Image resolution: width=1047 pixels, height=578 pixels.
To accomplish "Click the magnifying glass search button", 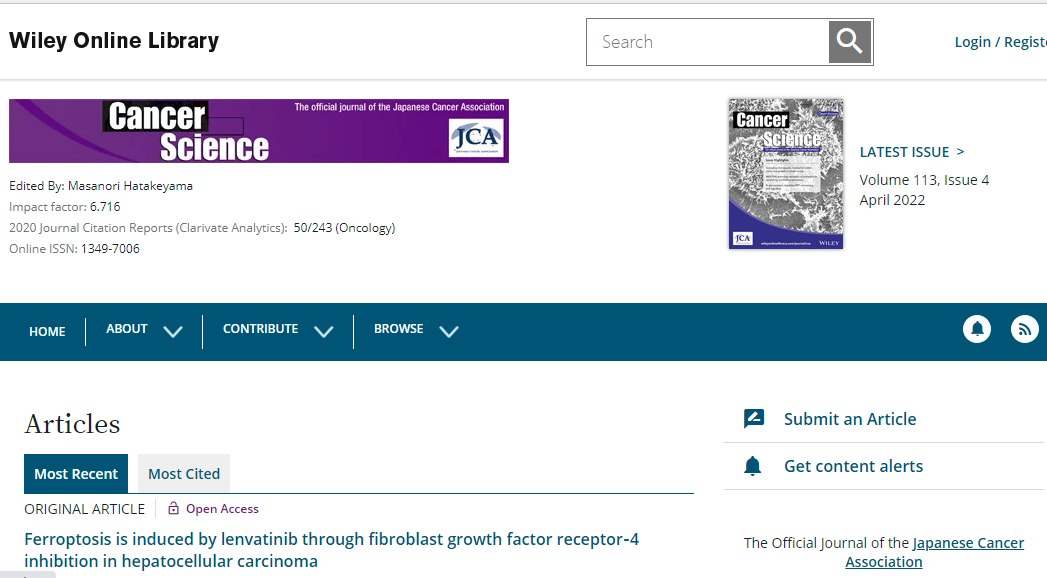I will click(850, 42).
